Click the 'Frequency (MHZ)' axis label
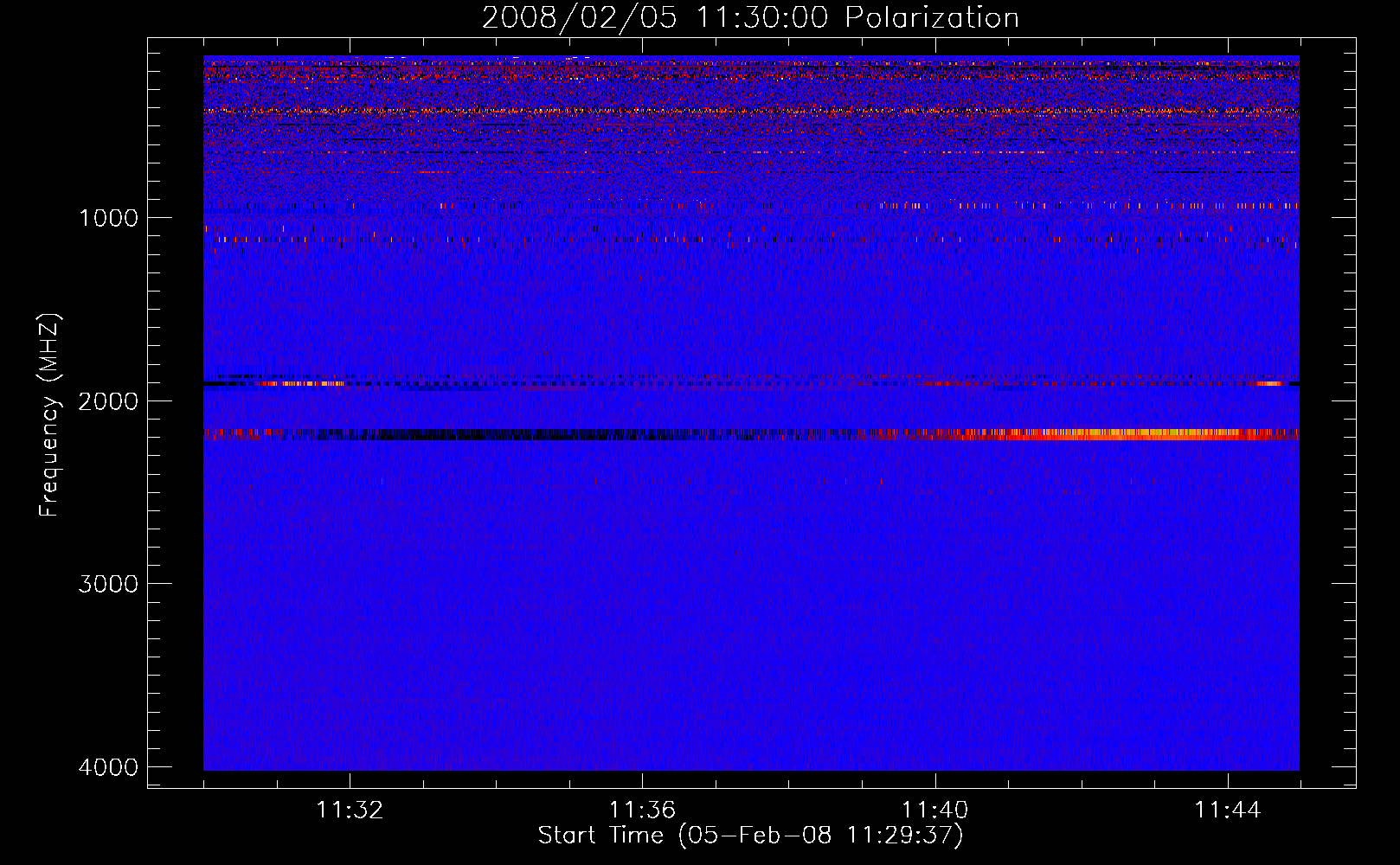The image size is (1400, 865). click(49, 415)
